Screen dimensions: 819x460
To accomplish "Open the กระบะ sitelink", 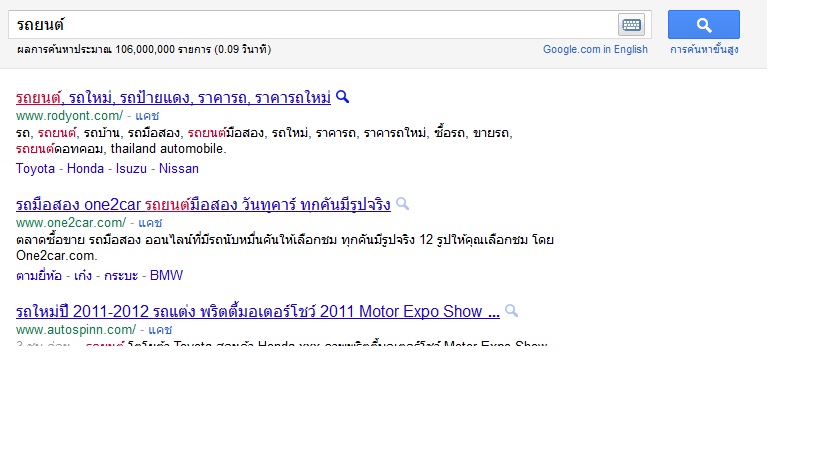I will tap(121, 276).
